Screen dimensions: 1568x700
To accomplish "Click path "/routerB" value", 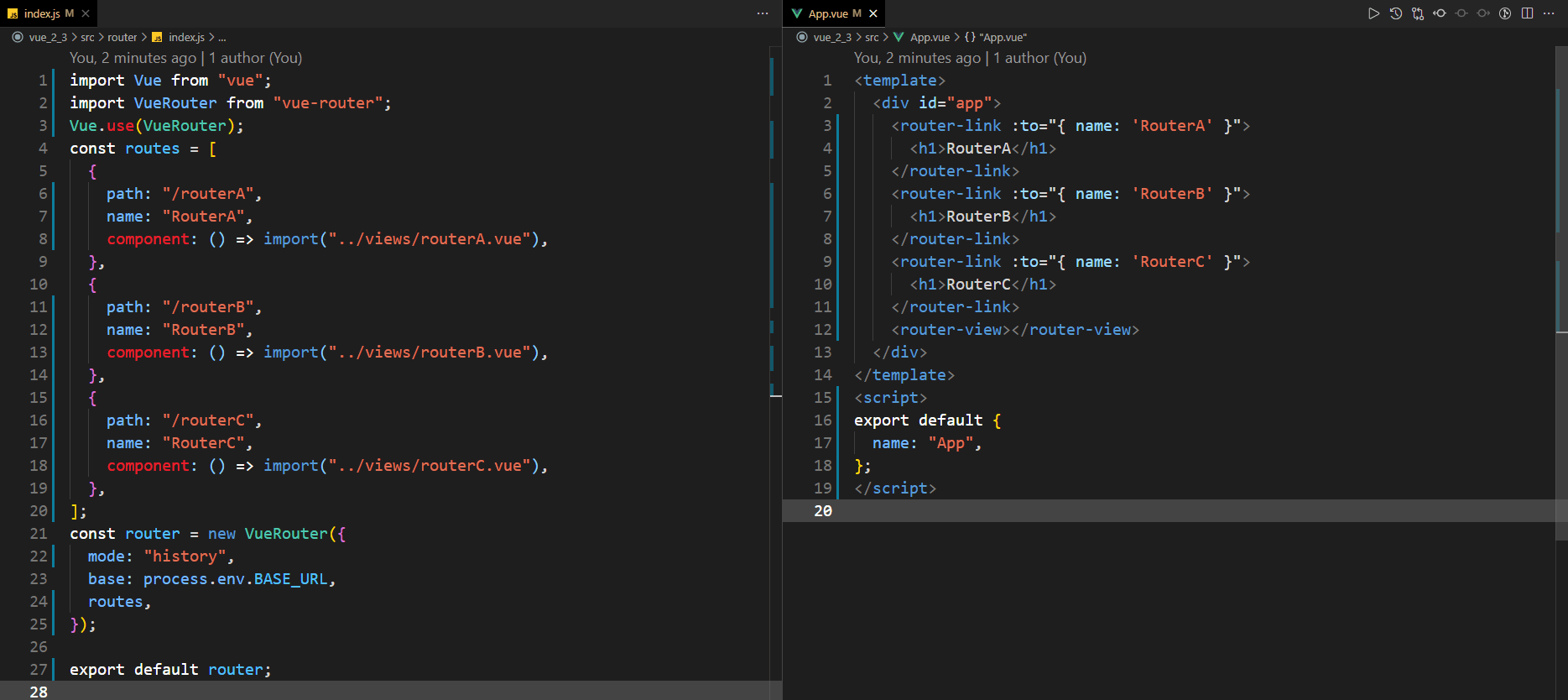I will click(208, 307).
